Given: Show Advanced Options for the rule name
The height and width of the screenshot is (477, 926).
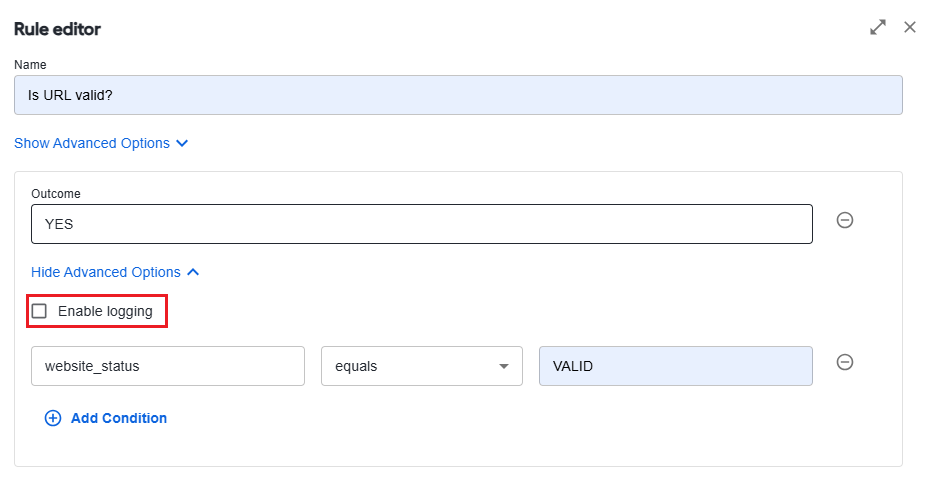Looking at the screenshot, I should (92, 143).
